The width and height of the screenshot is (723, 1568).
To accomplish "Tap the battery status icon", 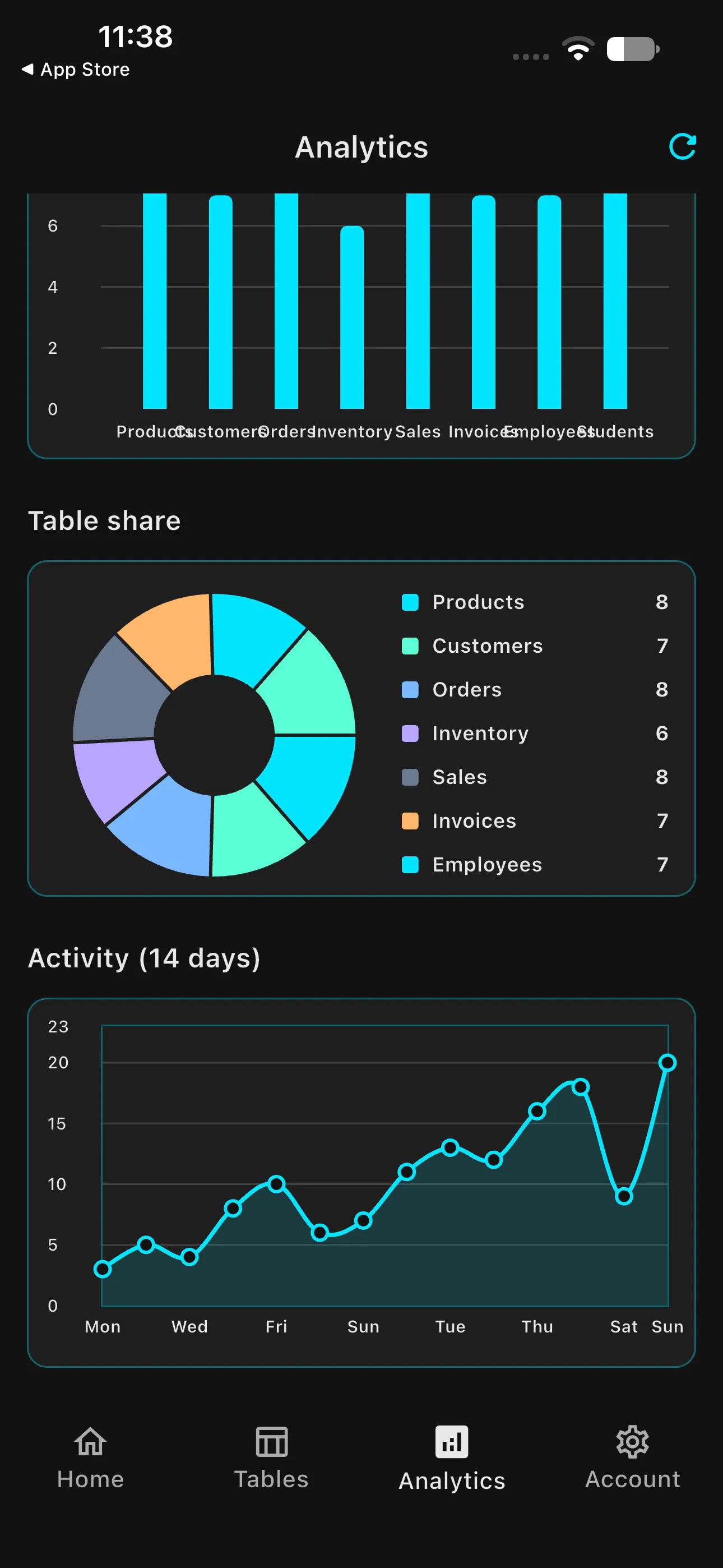I will pos(633,49).
